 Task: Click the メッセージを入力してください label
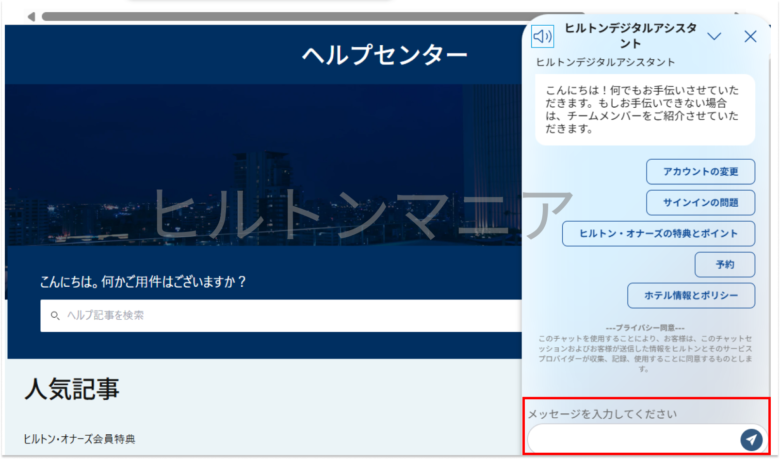click(x=602, y=414)
